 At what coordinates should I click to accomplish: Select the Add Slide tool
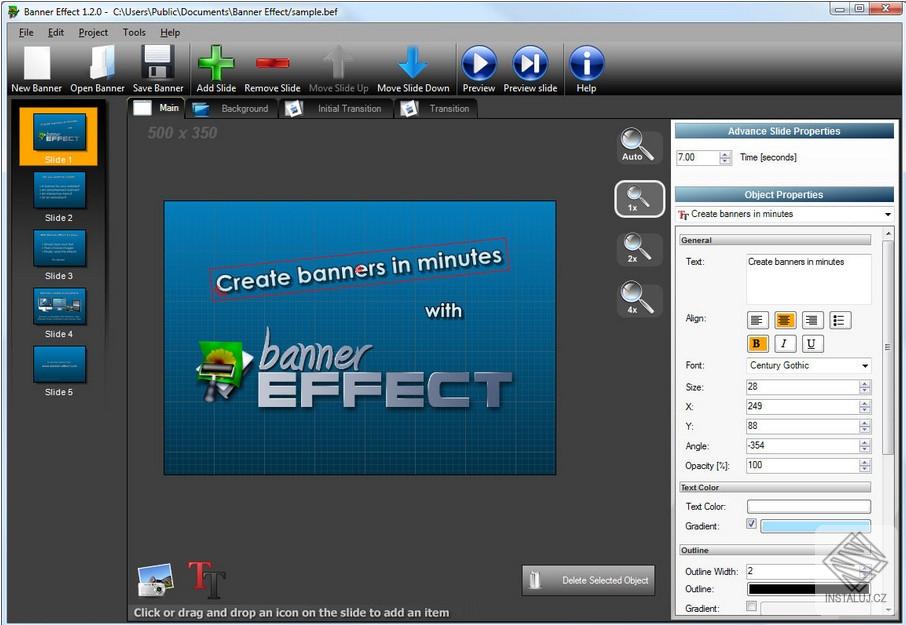pyautogui.click(x=215, y=63)
